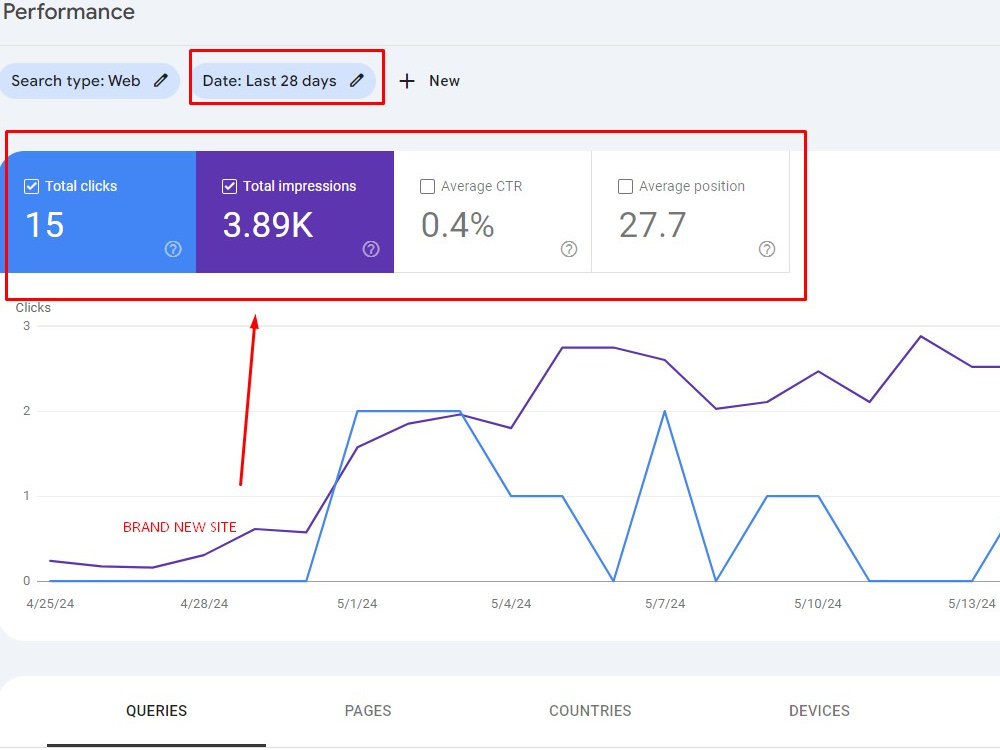Enable the Average CTR checkbox

[x=427, y=186]
